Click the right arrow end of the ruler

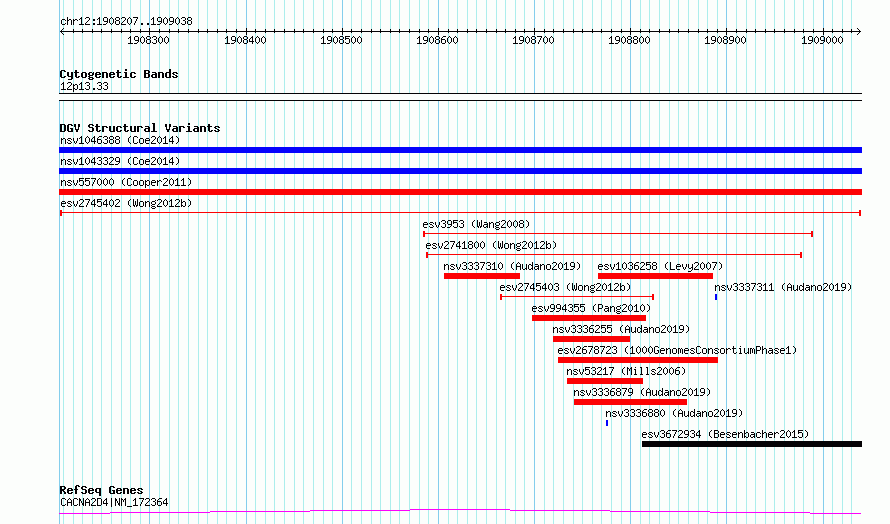point(859,32)
